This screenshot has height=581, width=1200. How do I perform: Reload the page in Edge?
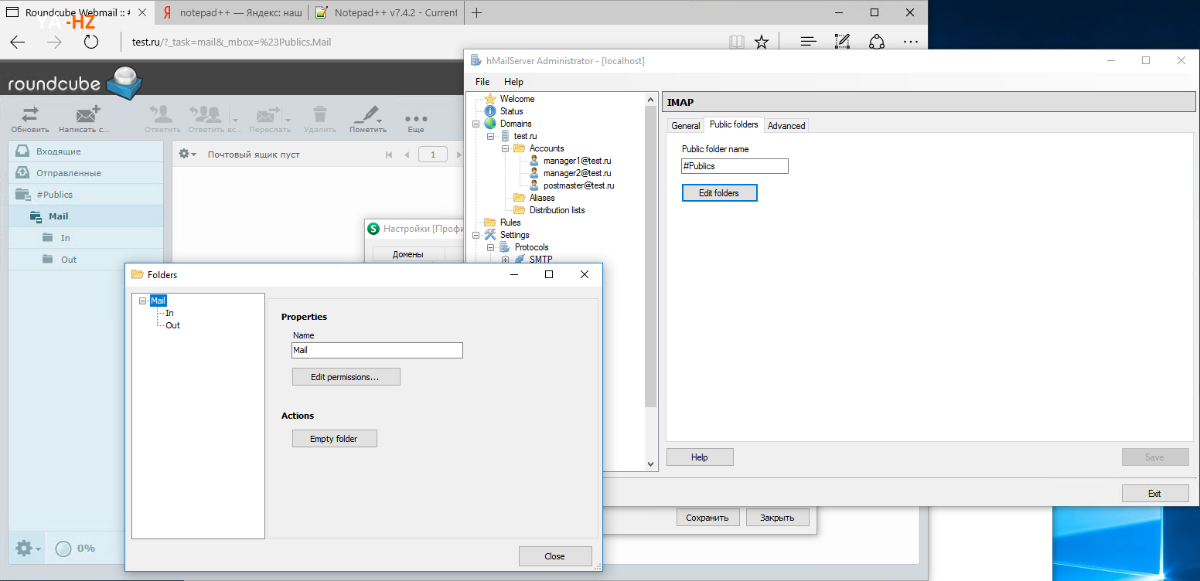pyautogui.click(x=91, y=42)
